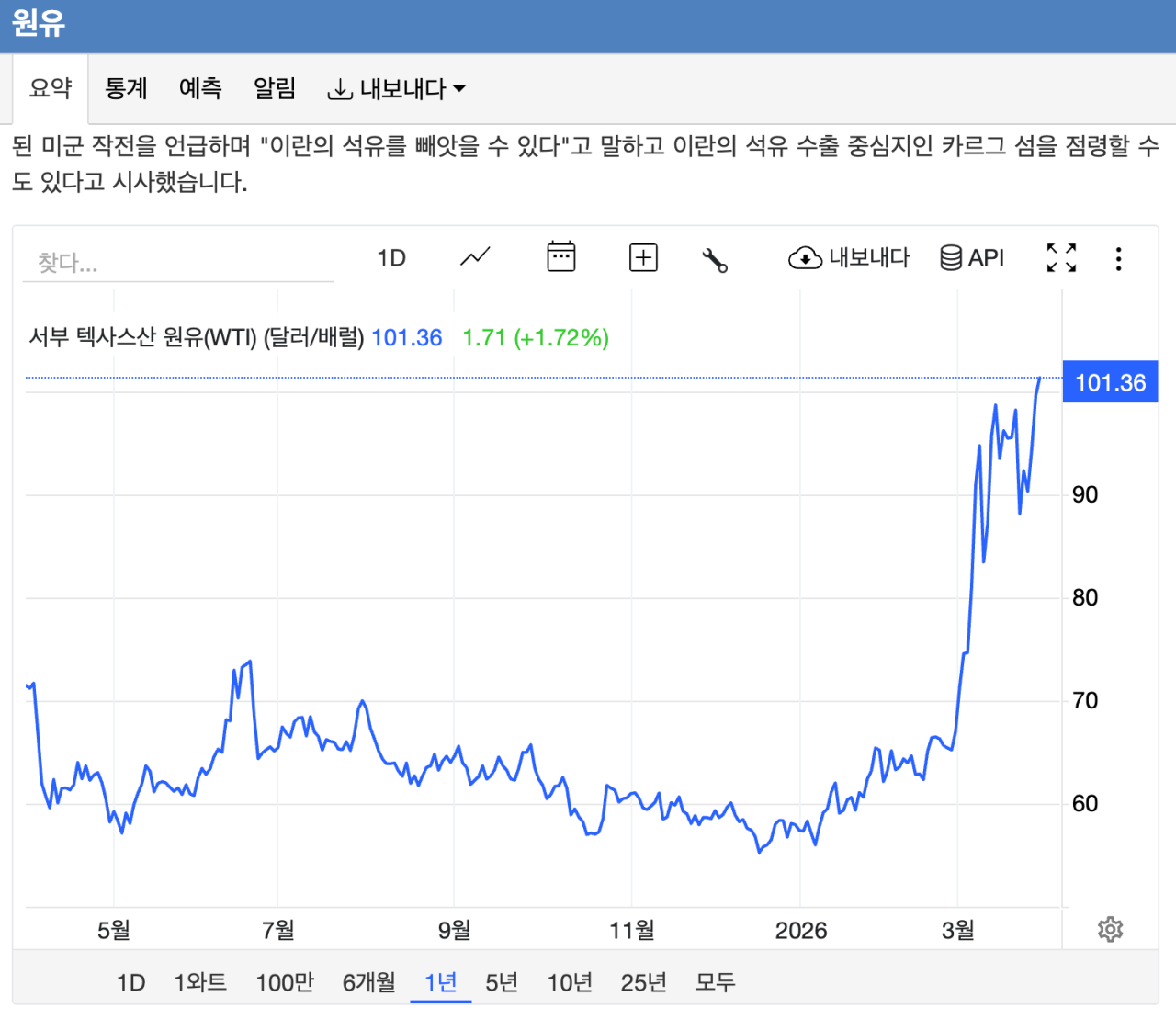Screen dimensions: 1176x1019
Task: Select the 5년 time range
Action: point(502,983)
